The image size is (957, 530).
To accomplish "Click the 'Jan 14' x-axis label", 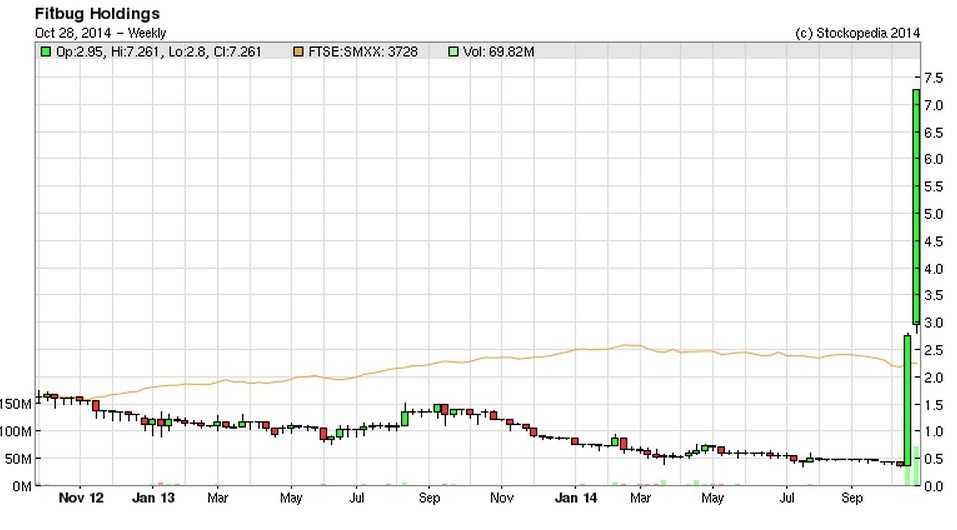I will [x=576, y=498].
